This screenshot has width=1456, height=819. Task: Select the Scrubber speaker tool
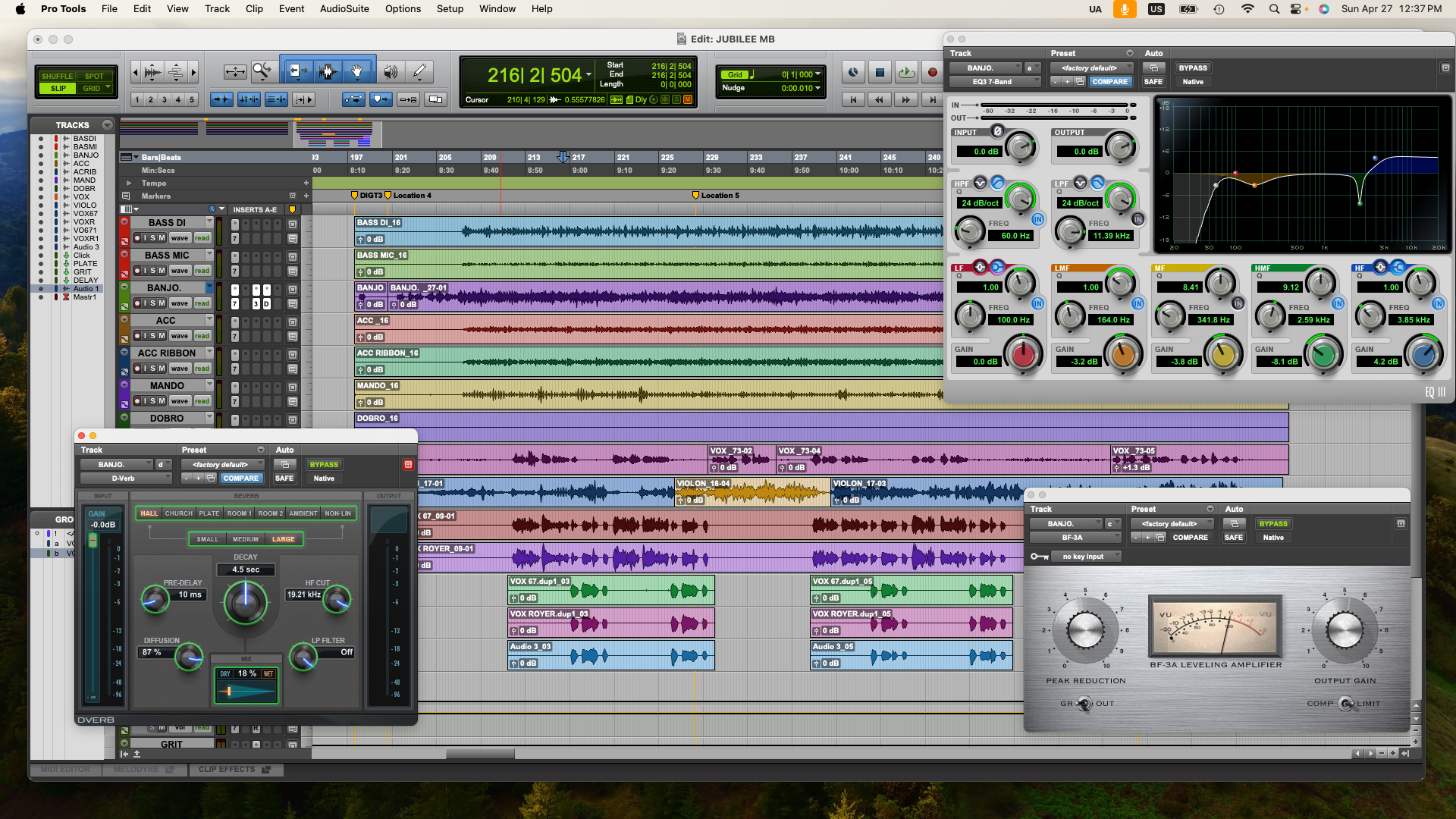(x=391, y=72)
